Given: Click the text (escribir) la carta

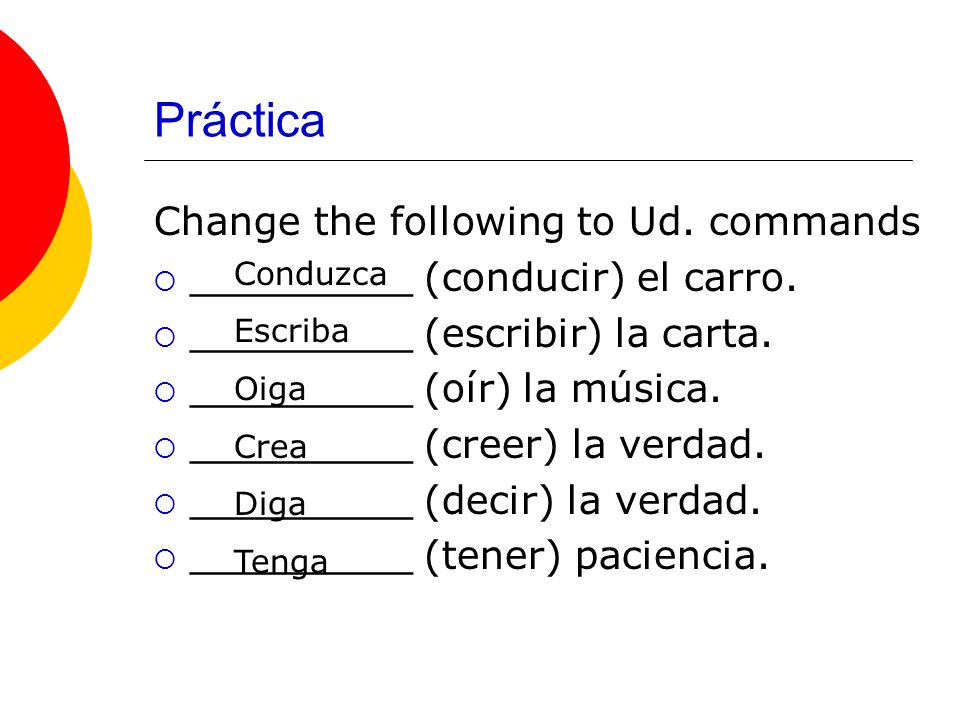Looking at the screenshot, I should [598, 334].
